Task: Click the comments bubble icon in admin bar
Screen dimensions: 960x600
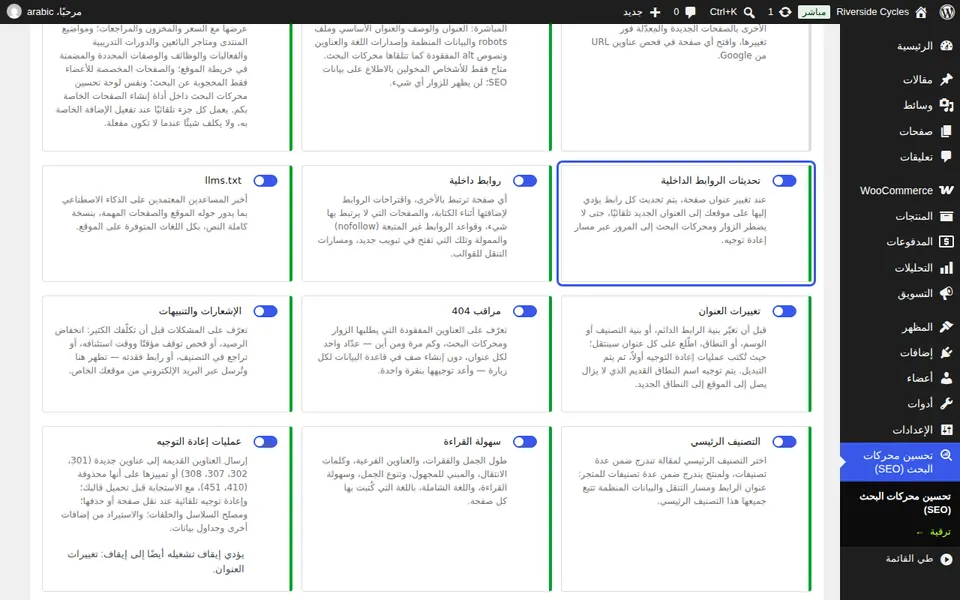Action: [x=691, y=12]
